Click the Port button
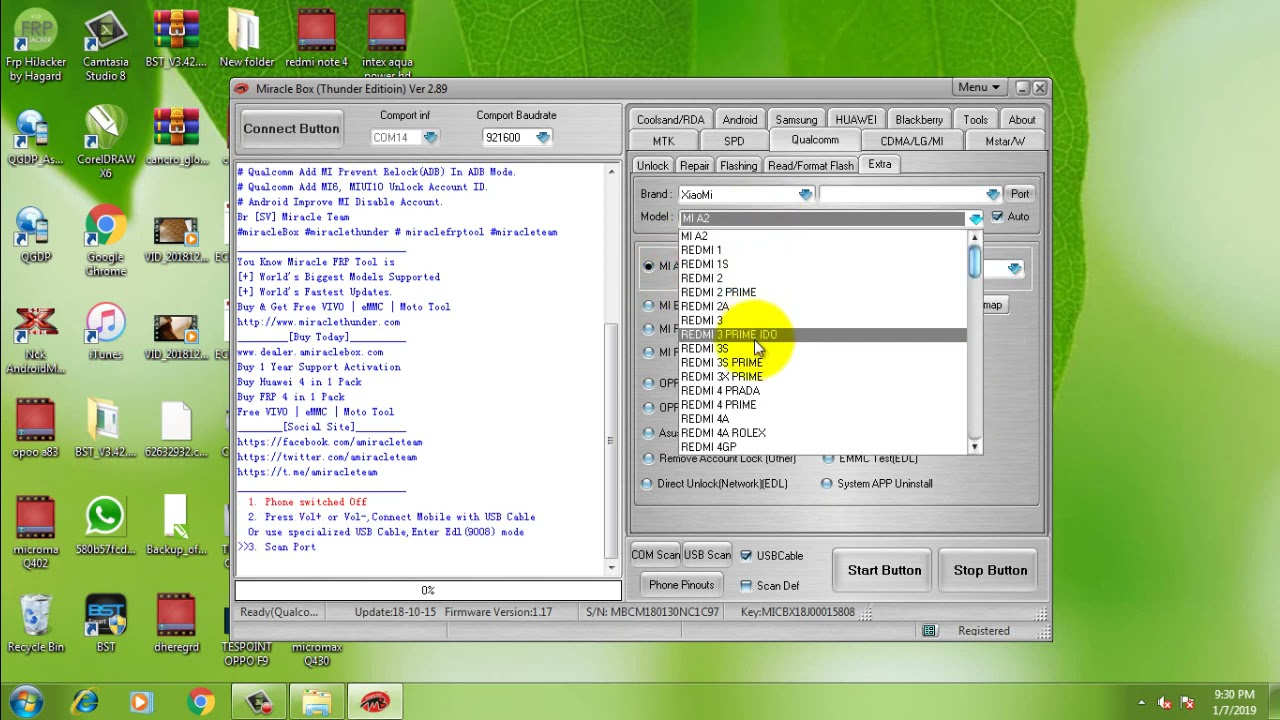Screen dimensions: 1280x720 [1019, 195]
